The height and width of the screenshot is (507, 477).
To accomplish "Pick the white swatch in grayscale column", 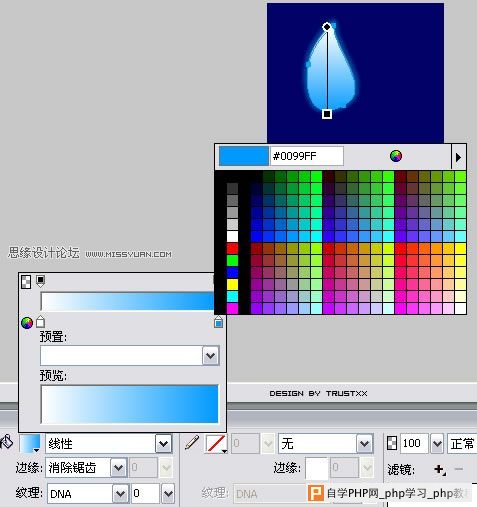I will coord(232,236).
